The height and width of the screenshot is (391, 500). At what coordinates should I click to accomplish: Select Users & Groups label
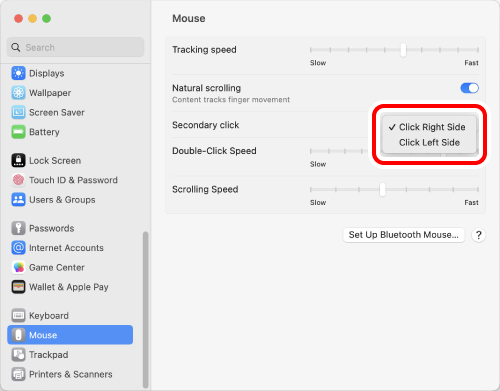62,200
